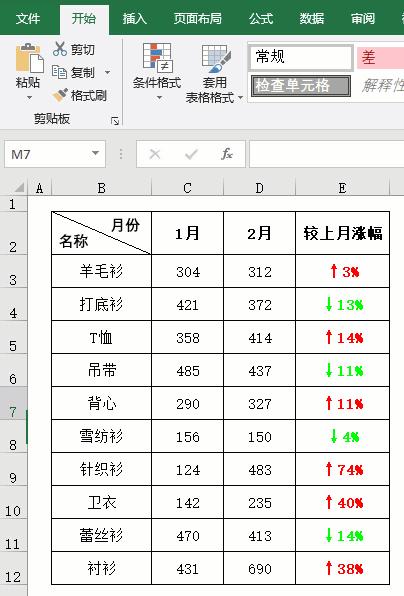This screenshot has height=596, width=404.
Task: Expand the Copy dropdown arrow
Action: point(108,72)
